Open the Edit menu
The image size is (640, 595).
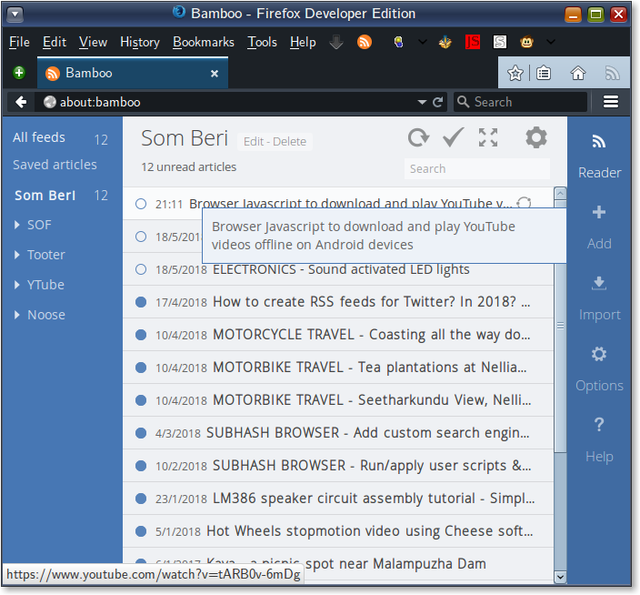[54, 42]
